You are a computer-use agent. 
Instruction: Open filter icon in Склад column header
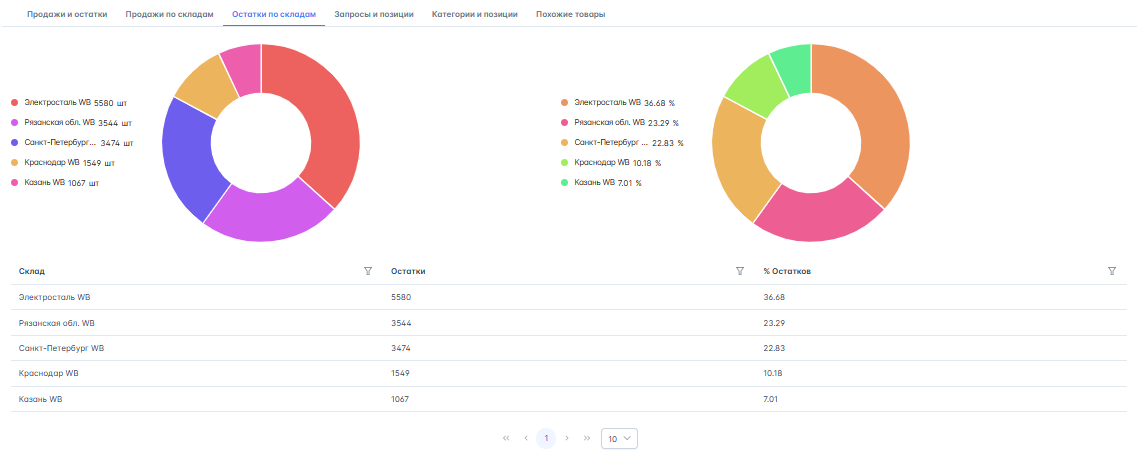pos(368,271)
